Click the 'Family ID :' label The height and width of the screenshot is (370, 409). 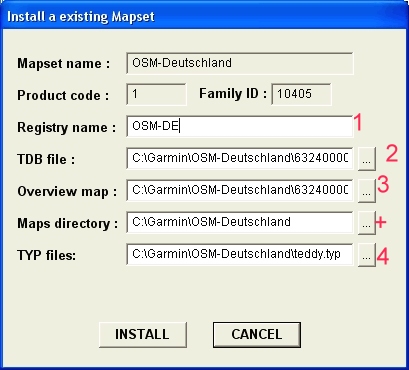233,93
